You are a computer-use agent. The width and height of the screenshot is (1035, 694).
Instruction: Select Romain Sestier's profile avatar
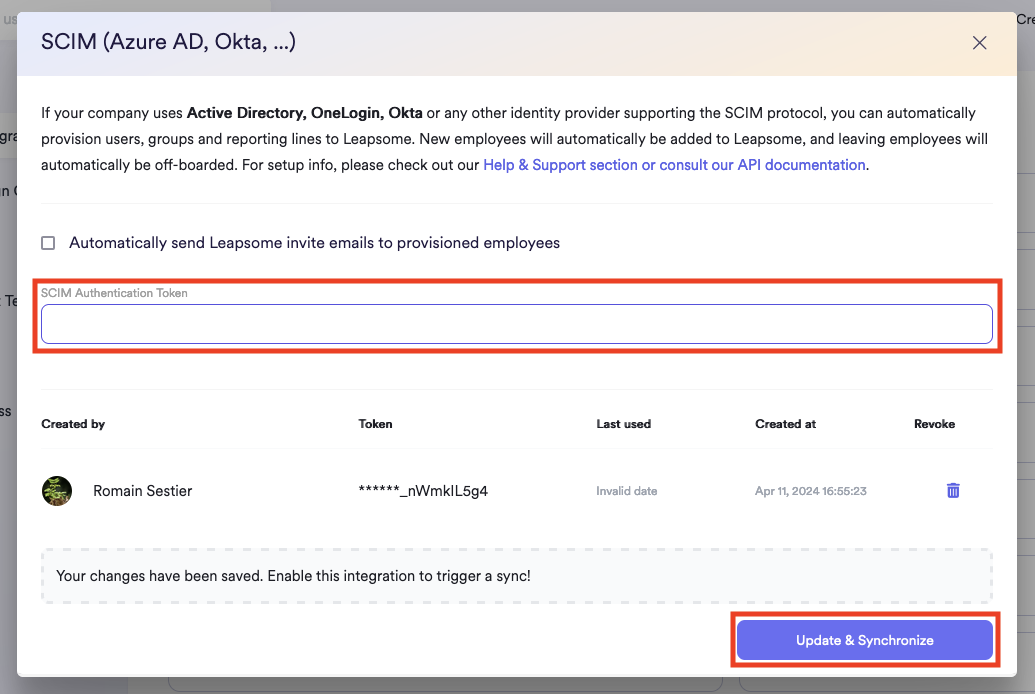pos(57,490)
